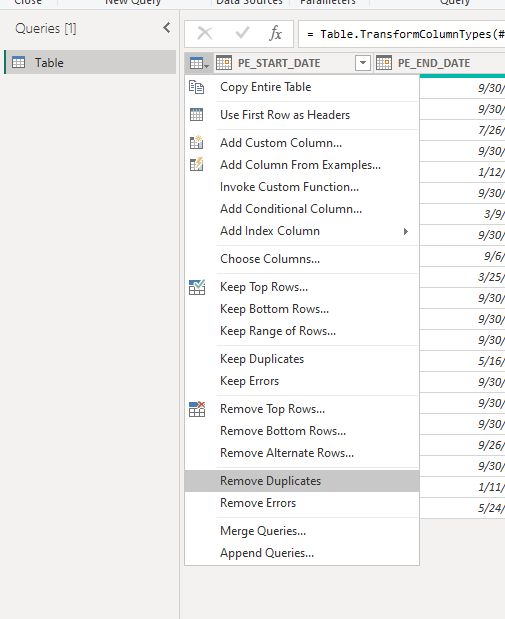Image resolution: width=505 pixels, height=619 pixels.
Task: Click the PE_START_DATE data type icon
Action: pyautogui.click(x=224, y=63)
